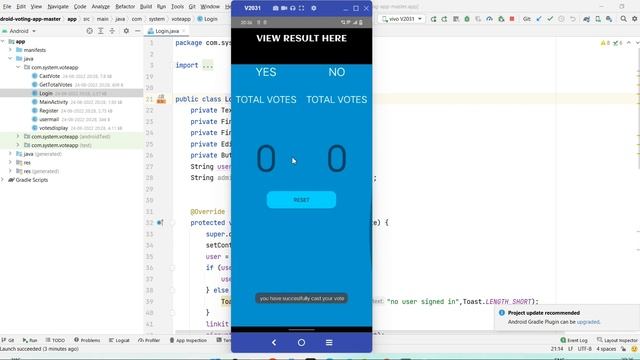Select the CastVote class file
The image size is (640, 360).
click(49, 76)
